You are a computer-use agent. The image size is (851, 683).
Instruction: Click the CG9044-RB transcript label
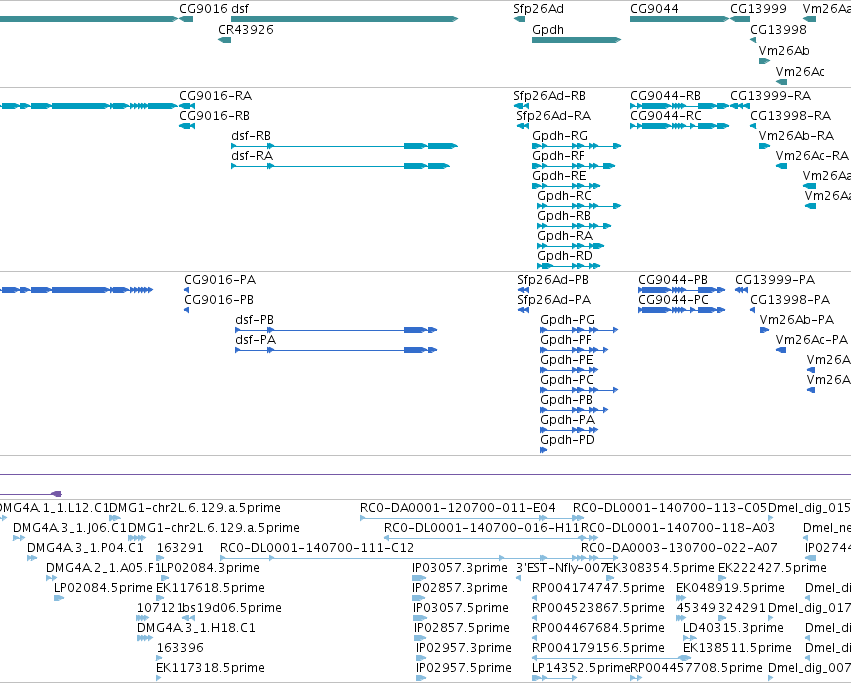coord(665,96)
